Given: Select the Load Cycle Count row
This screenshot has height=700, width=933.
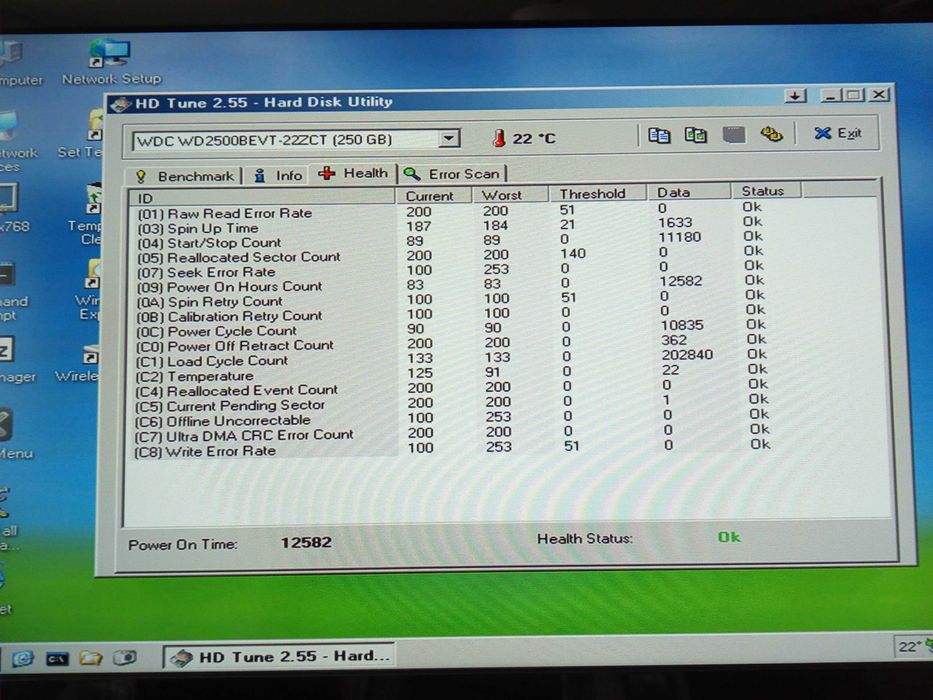Looking at the screenshot, I should point(452,359).
